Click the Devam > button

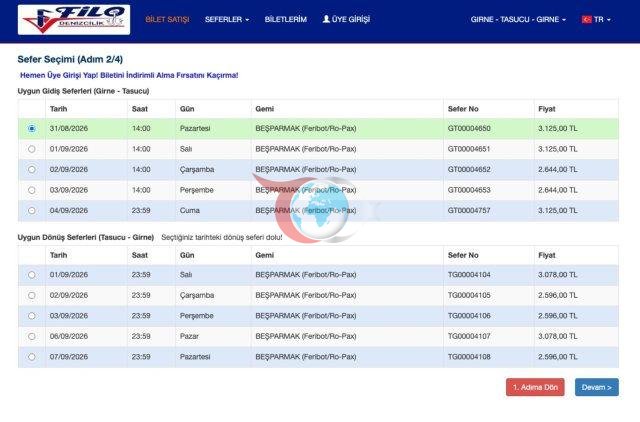597,387
